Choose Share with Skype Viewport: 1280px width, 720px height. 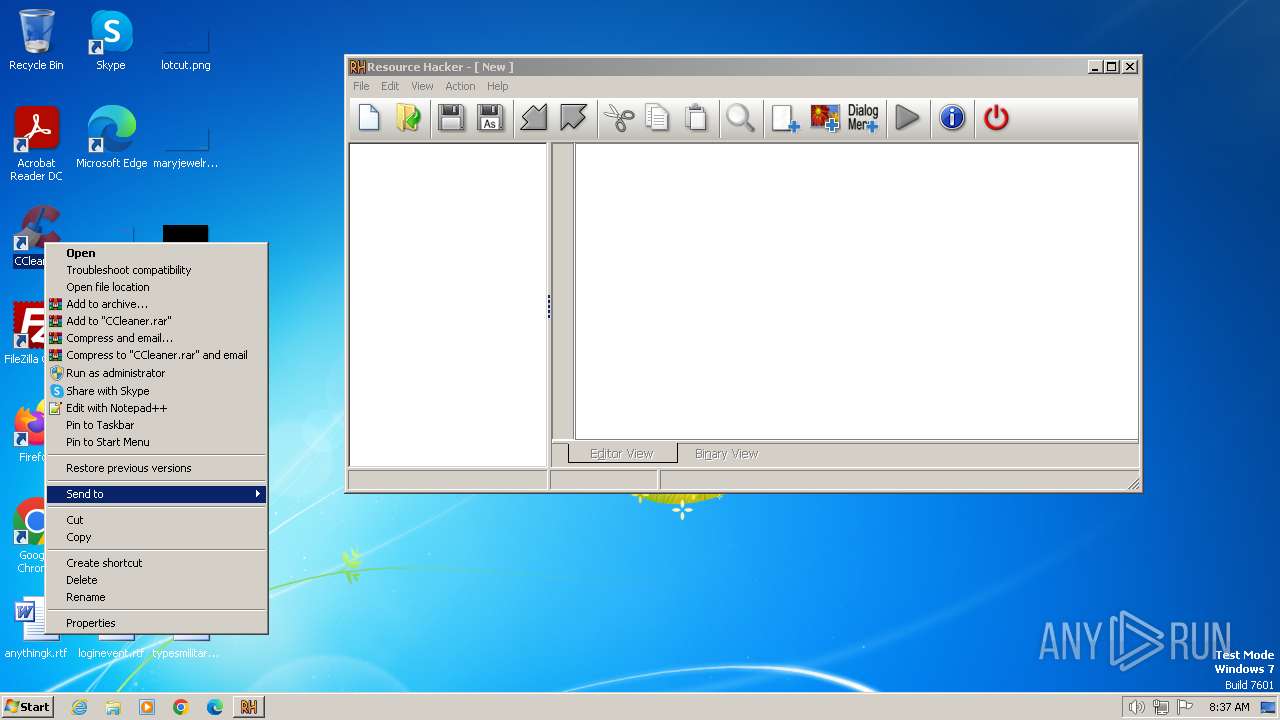156,391
